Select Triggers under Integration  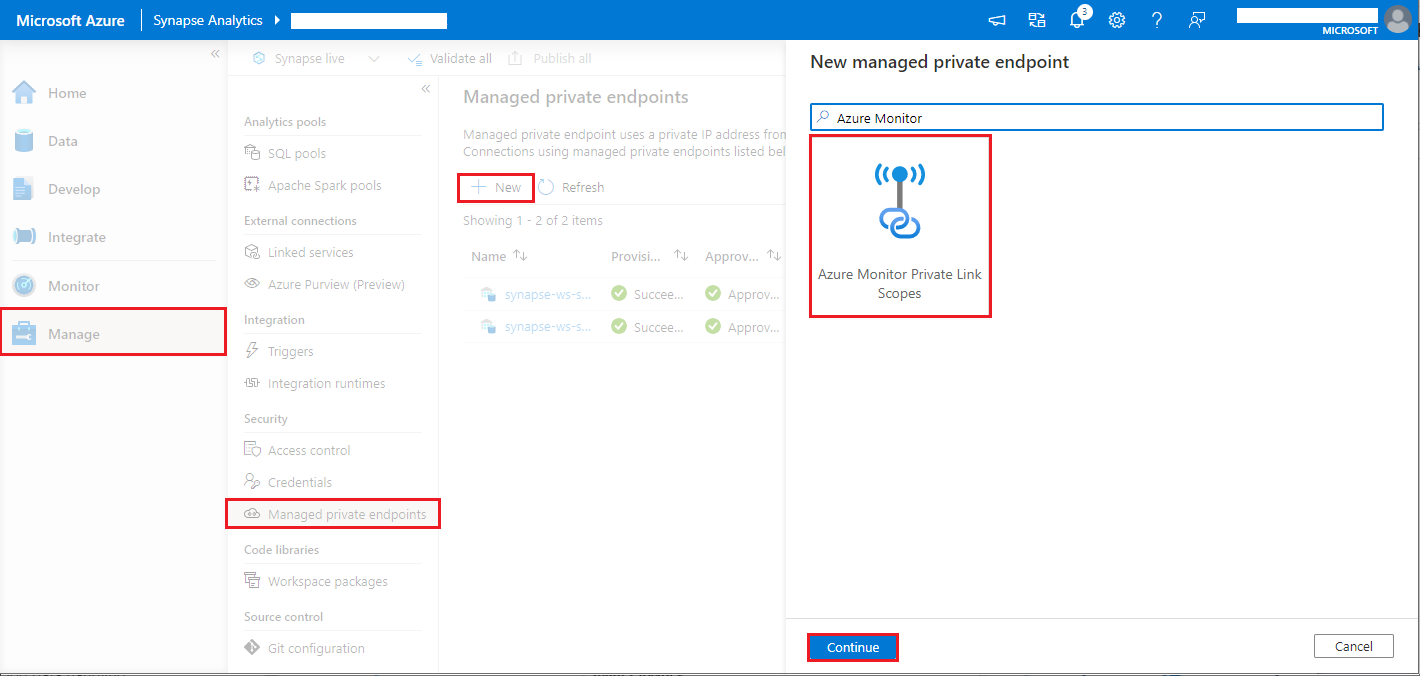(x=291, y=351)
